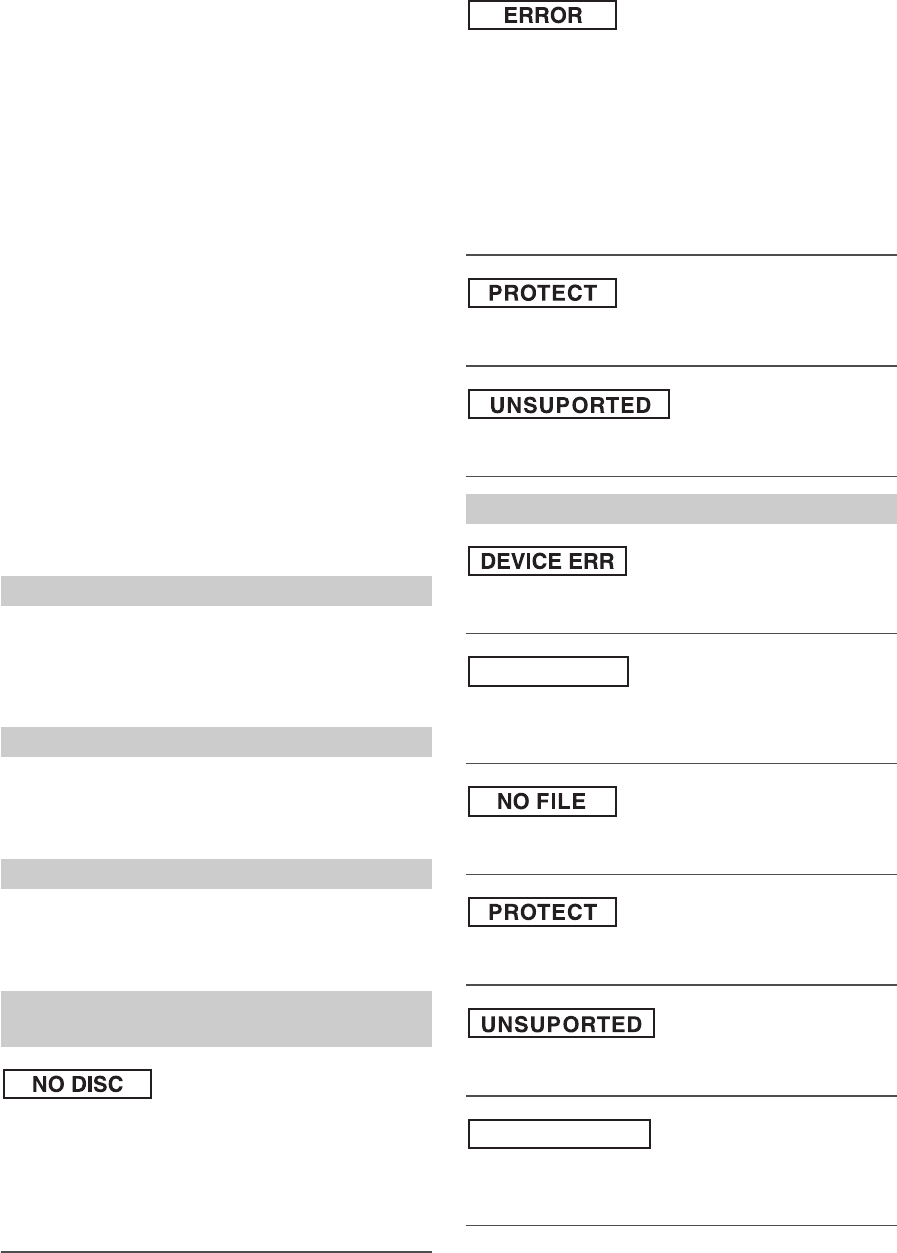Click the PROTECT box below NO FILE
The height and width of the screenshot is (1253, 897).
tap(543, 912)
